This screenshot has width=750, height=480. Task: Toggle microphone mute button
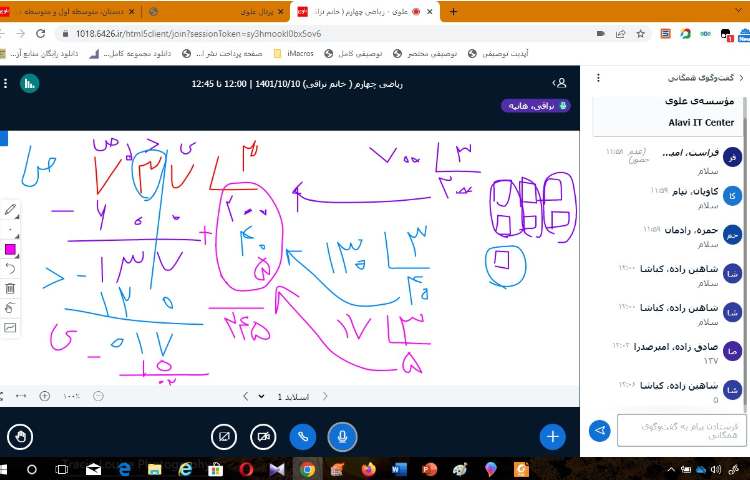tap(342, 436)
